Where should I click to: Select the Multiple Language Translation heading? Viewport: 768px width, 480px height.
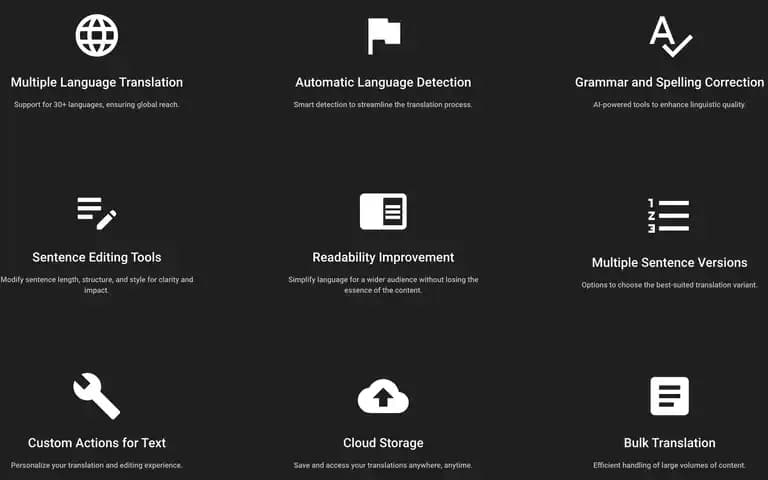click(x=97, y=82)
